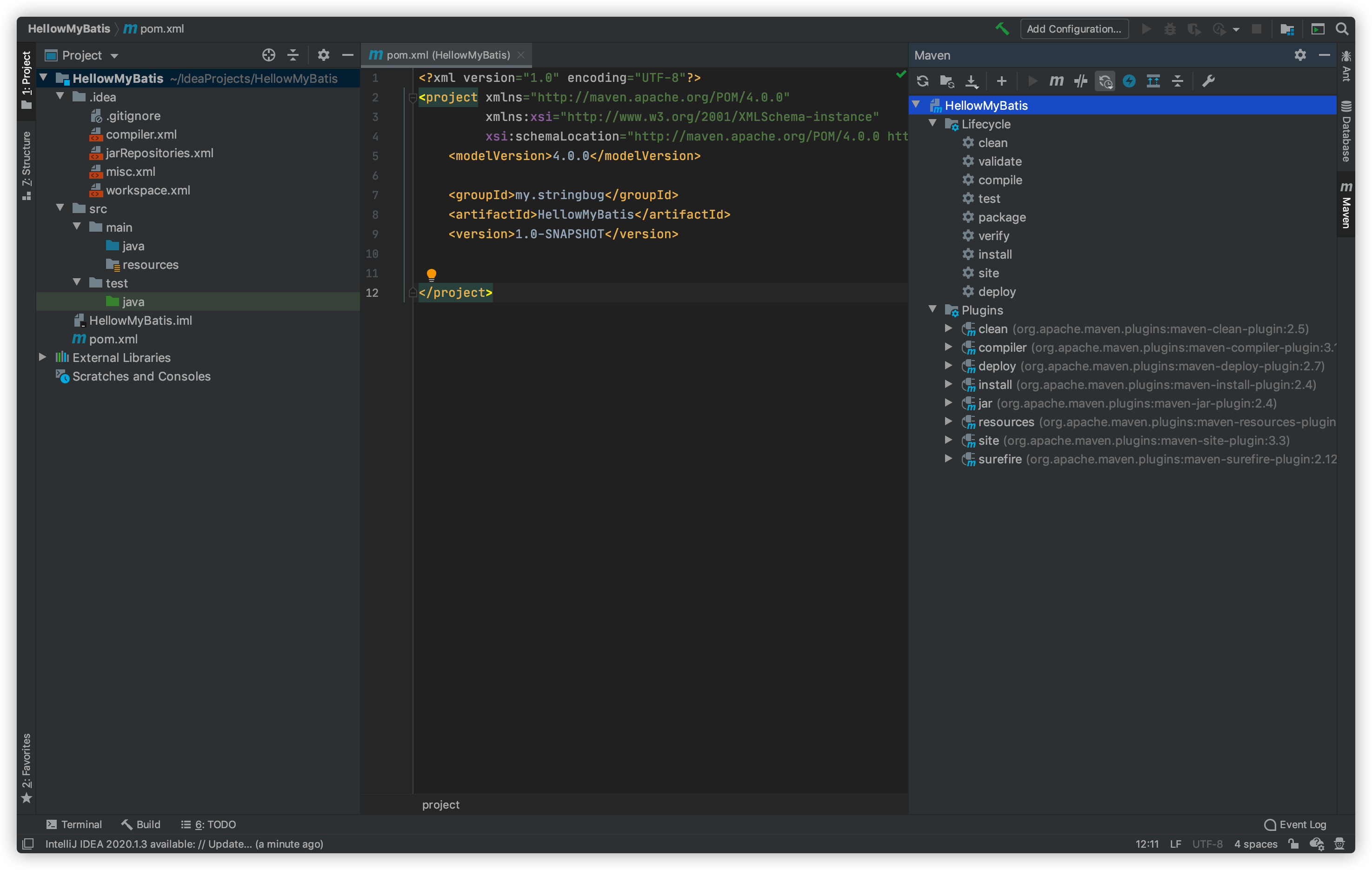Open the TODO tool tab
Image resolution: width=1372 pixels, height=870 pixels.
208,824
